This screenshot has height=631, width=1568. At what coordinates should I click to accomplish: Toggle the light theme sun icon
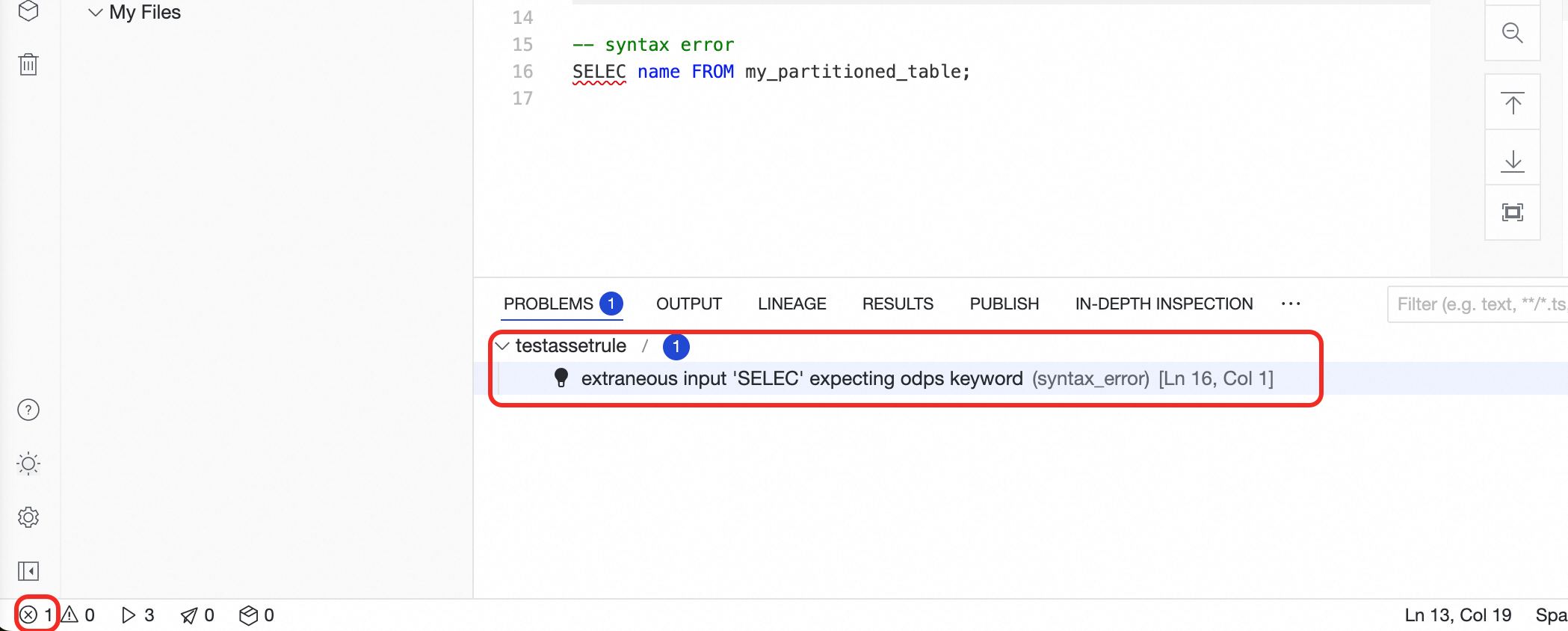point(28,464)
